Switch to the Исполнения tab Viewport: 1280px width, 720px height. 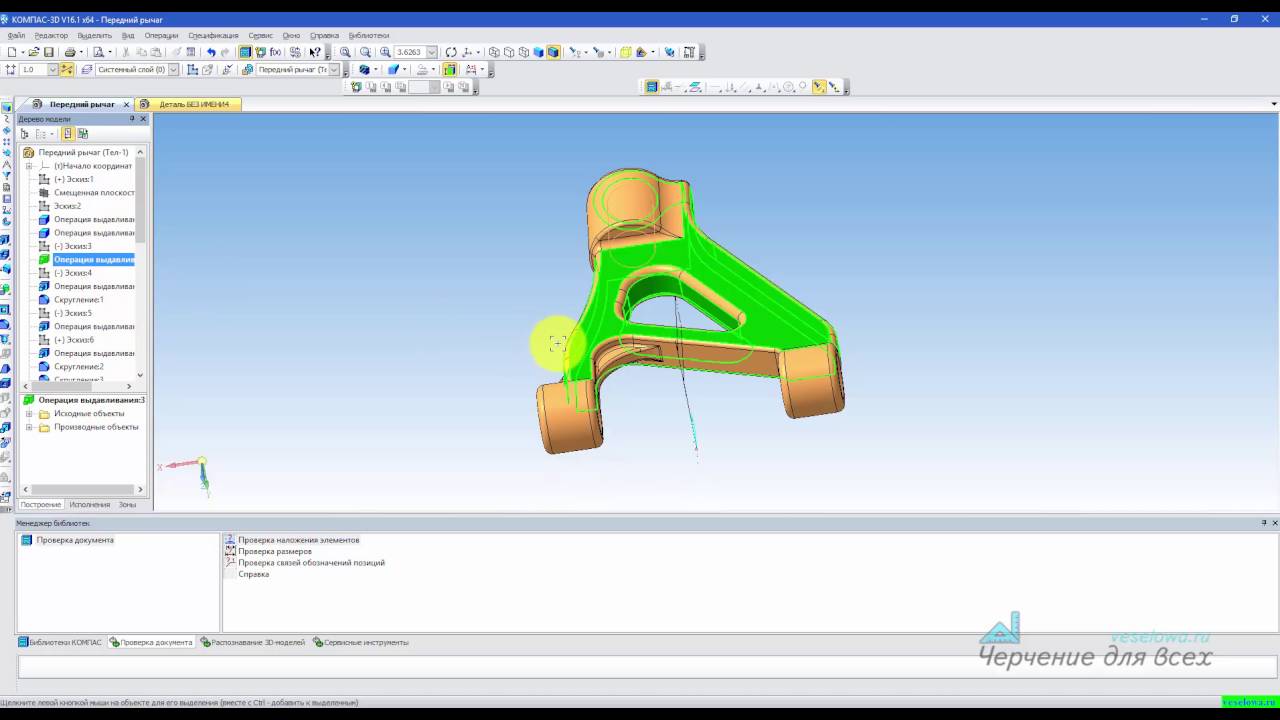point(90,505)
